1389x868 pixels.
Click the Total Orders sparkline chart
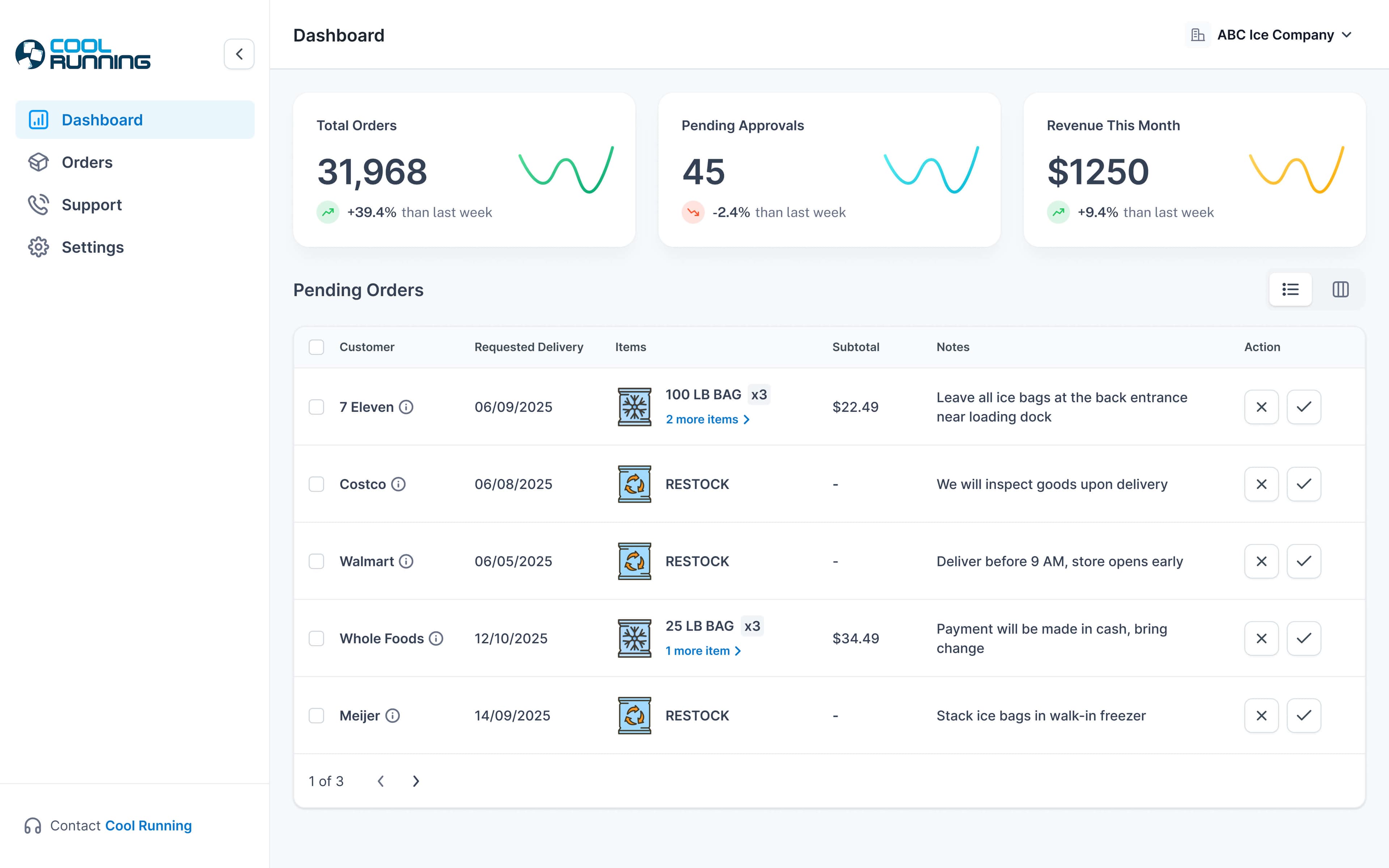(x=566, y=170)
